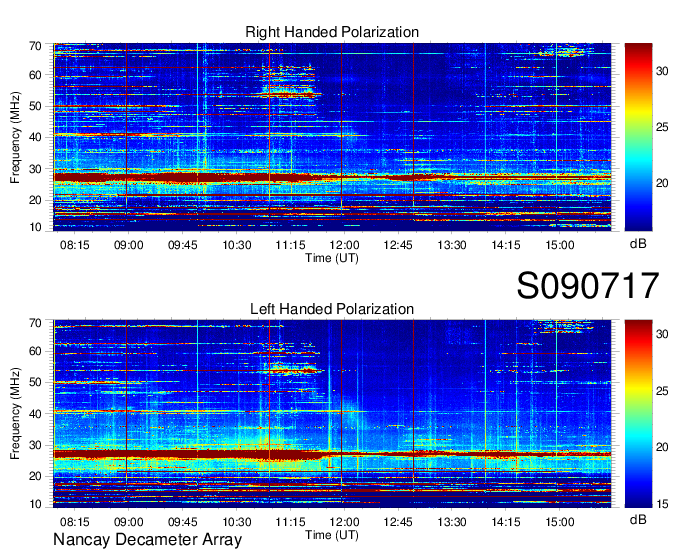The width and height of the screenshot is (680, 552).
Task: Click the 15:00 time tick on Right Handed plot
Action: pos(560,245)
